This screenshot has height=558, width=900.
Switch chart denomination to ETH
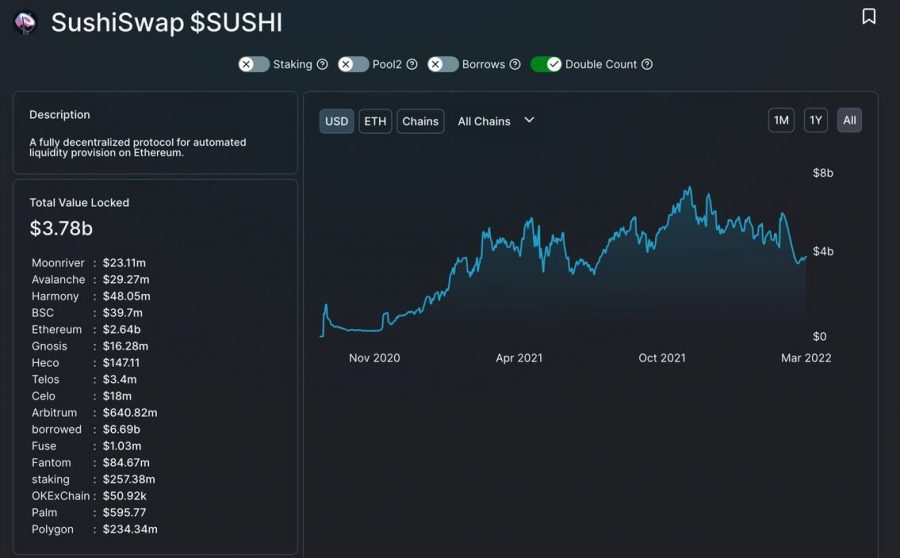(375, 121)
